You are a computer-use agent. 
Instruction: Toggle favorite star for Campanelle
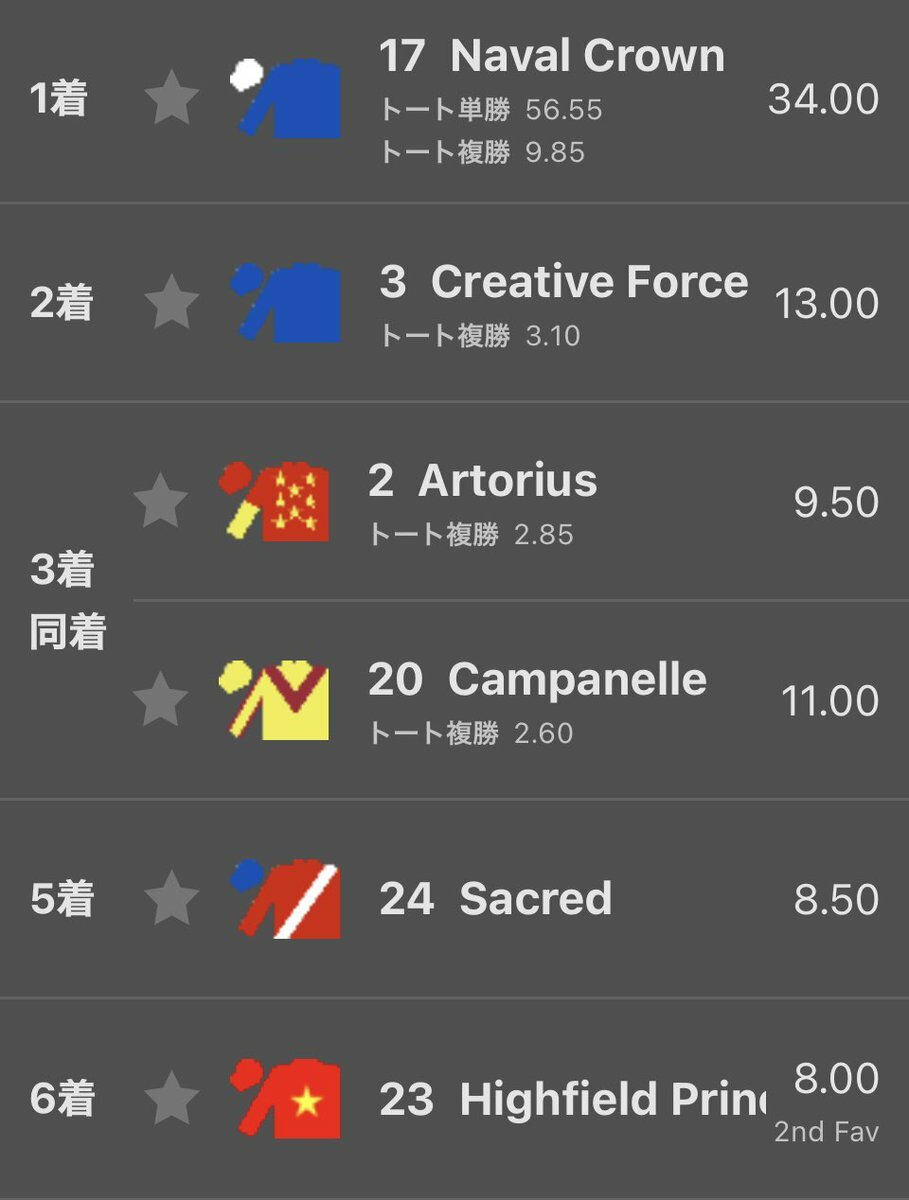[x=160, y=699]
